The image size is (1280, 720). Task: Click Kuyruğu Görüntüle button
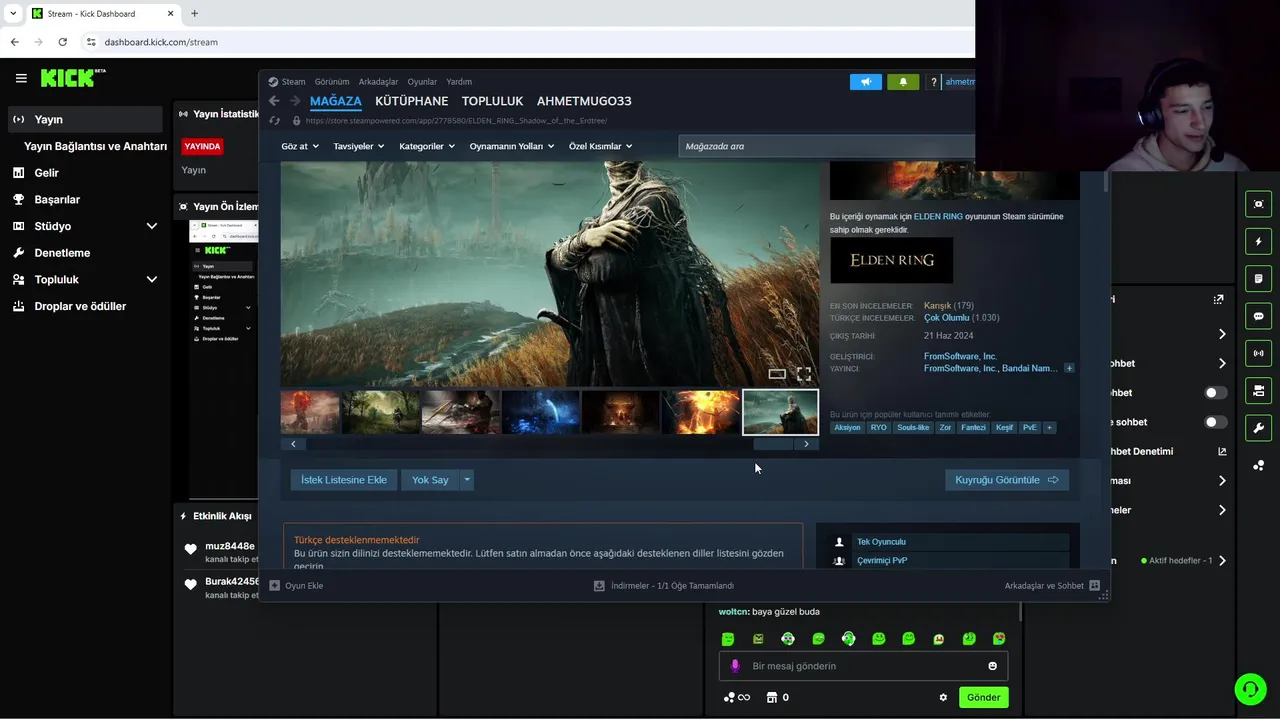(1007, 480)
